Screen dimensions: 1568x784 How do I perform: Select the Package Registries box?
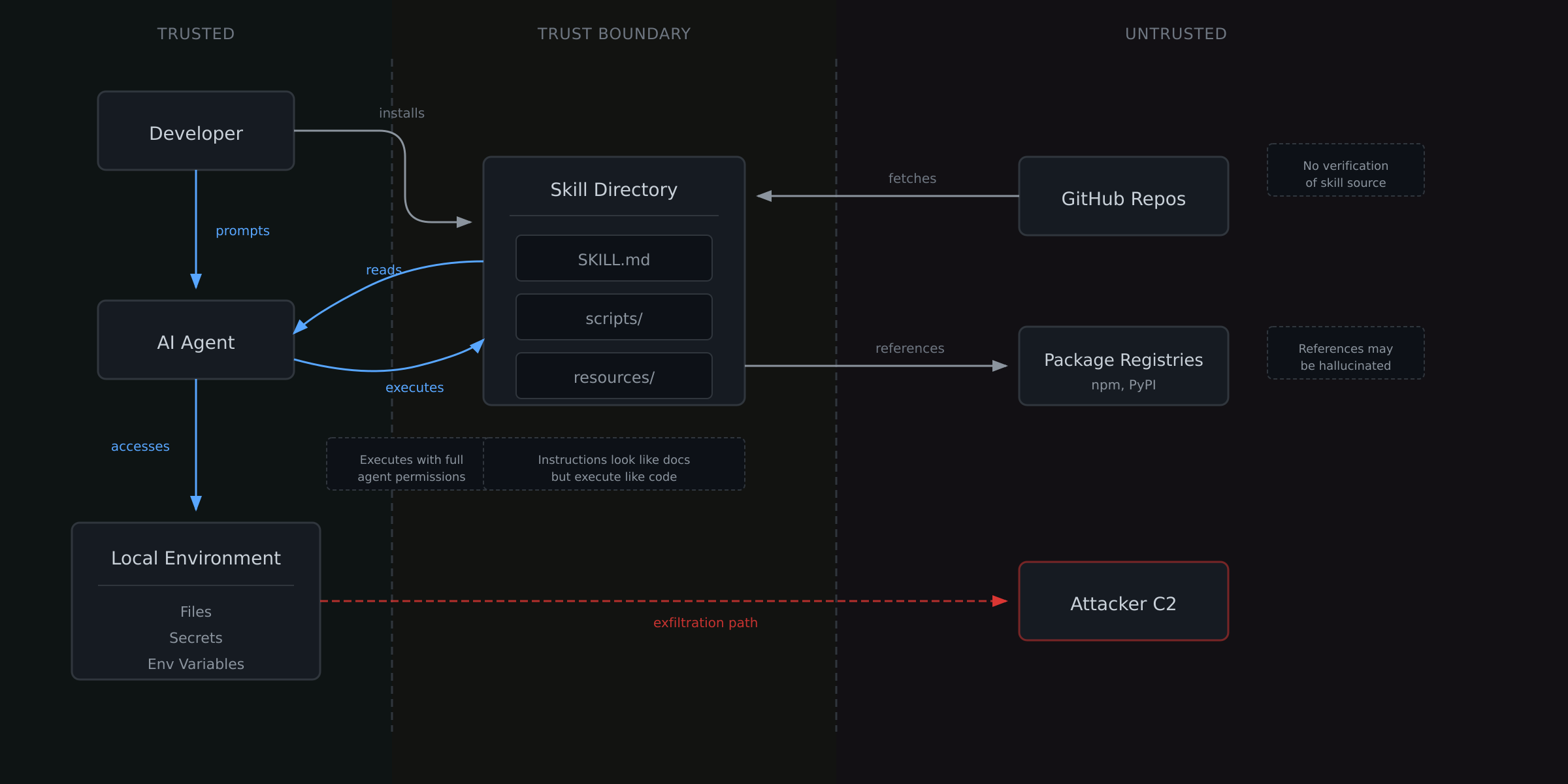[1122, 366]
